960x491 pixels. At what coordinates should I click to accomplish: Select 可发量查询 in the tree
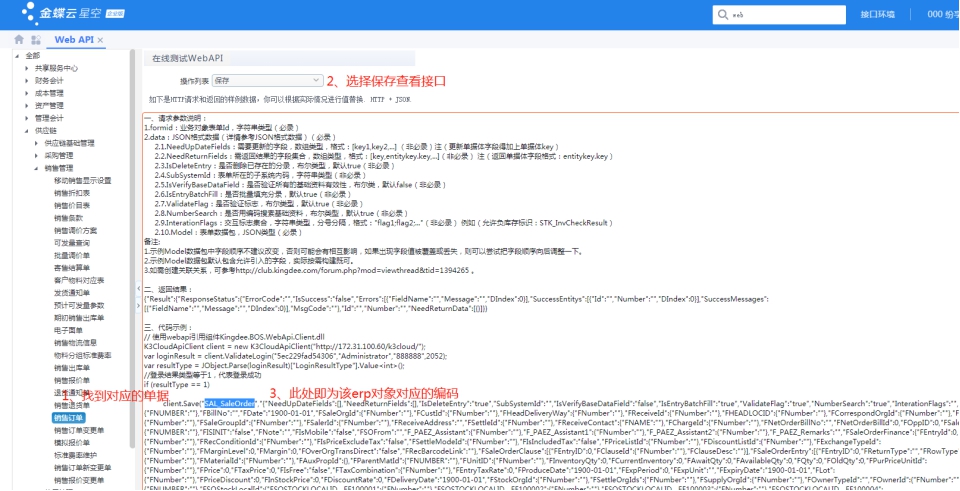coord(72,243)
